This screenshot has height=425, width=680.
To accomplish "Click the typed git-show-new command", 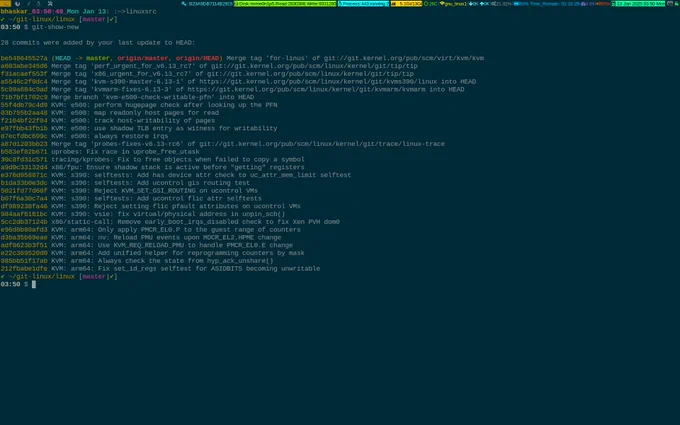I will coord(55,27).
